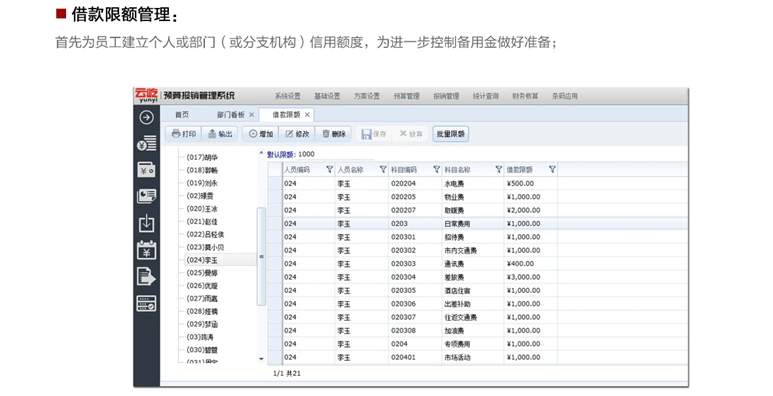Click the ¥2,000.00 loan limit cell
773x396 pixels.
pos(530,210)
